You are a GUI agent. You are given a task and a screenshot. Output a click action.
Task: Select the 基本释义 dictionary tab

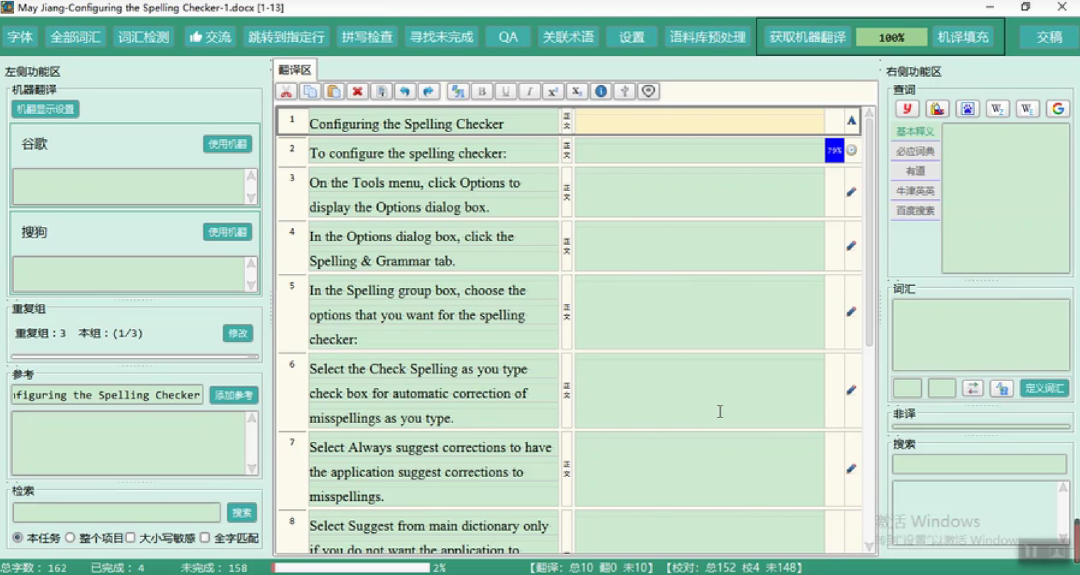(x=915, y=132)
